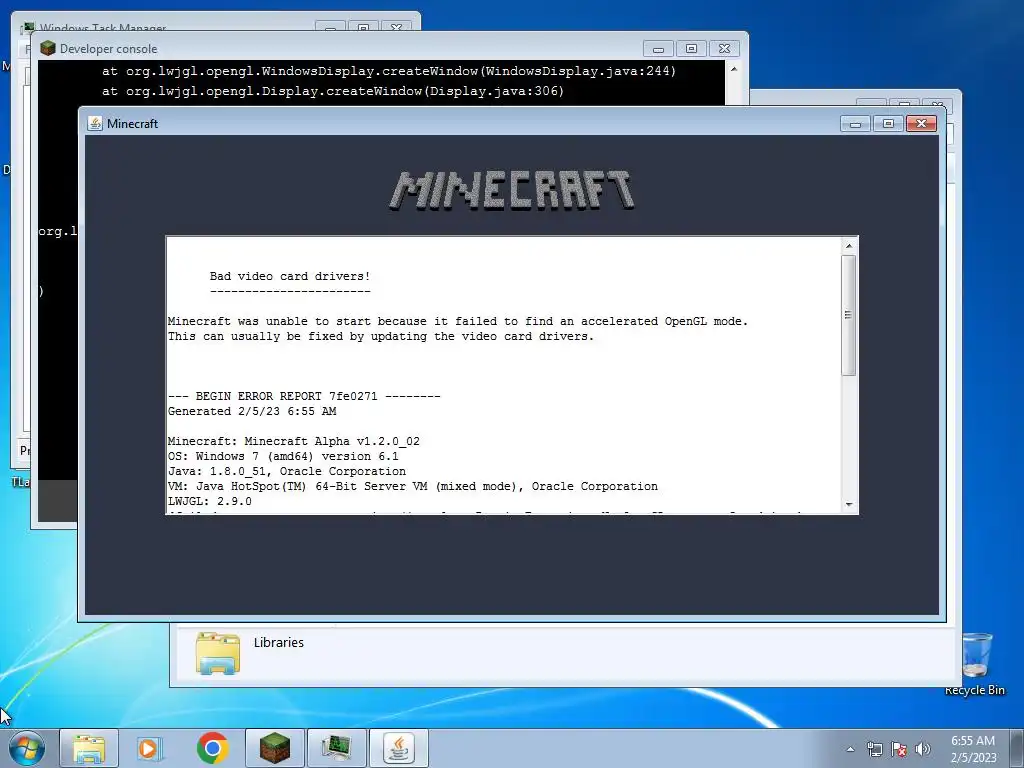This screenshot has height=768, width=1024.
Task: Click the 'VM: Java HotSpot(TM)' line
Action: pos(413,487)
